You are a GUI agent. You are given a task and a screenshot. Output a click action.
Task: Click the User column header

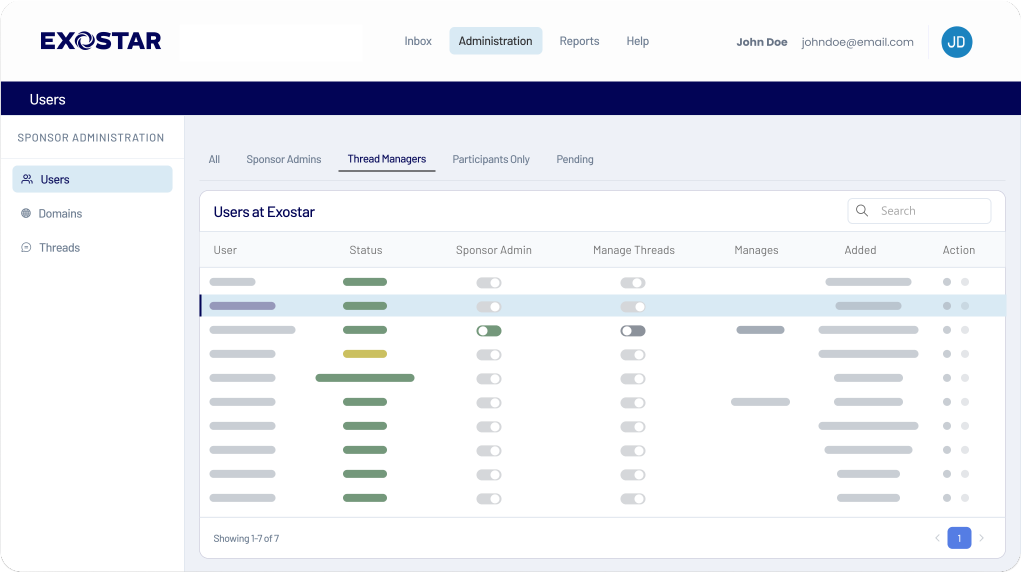pyautogui.click(x=225, y=250)
